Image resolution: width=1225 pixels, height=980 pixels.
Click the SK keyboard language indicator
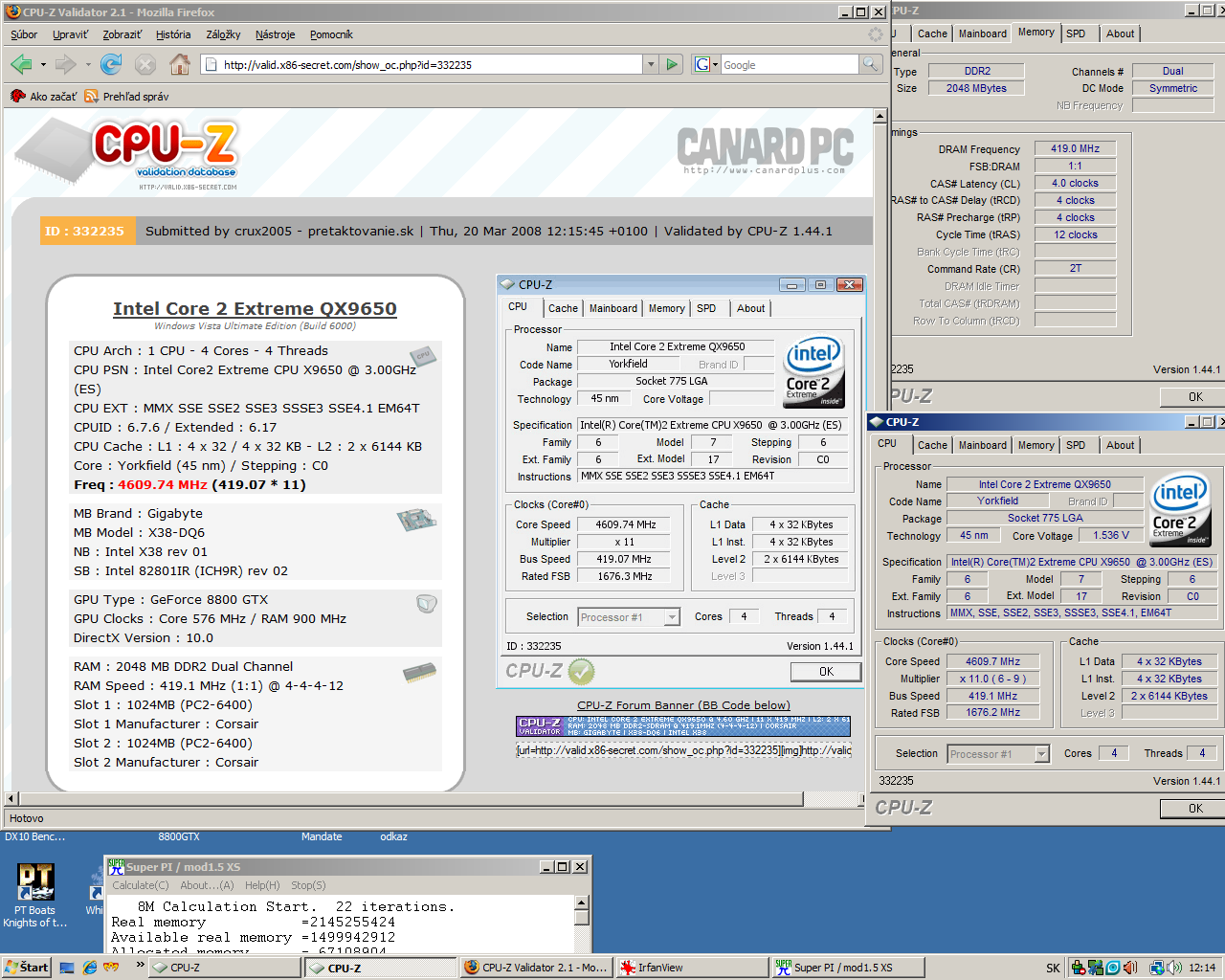[x=1053, y=968]
